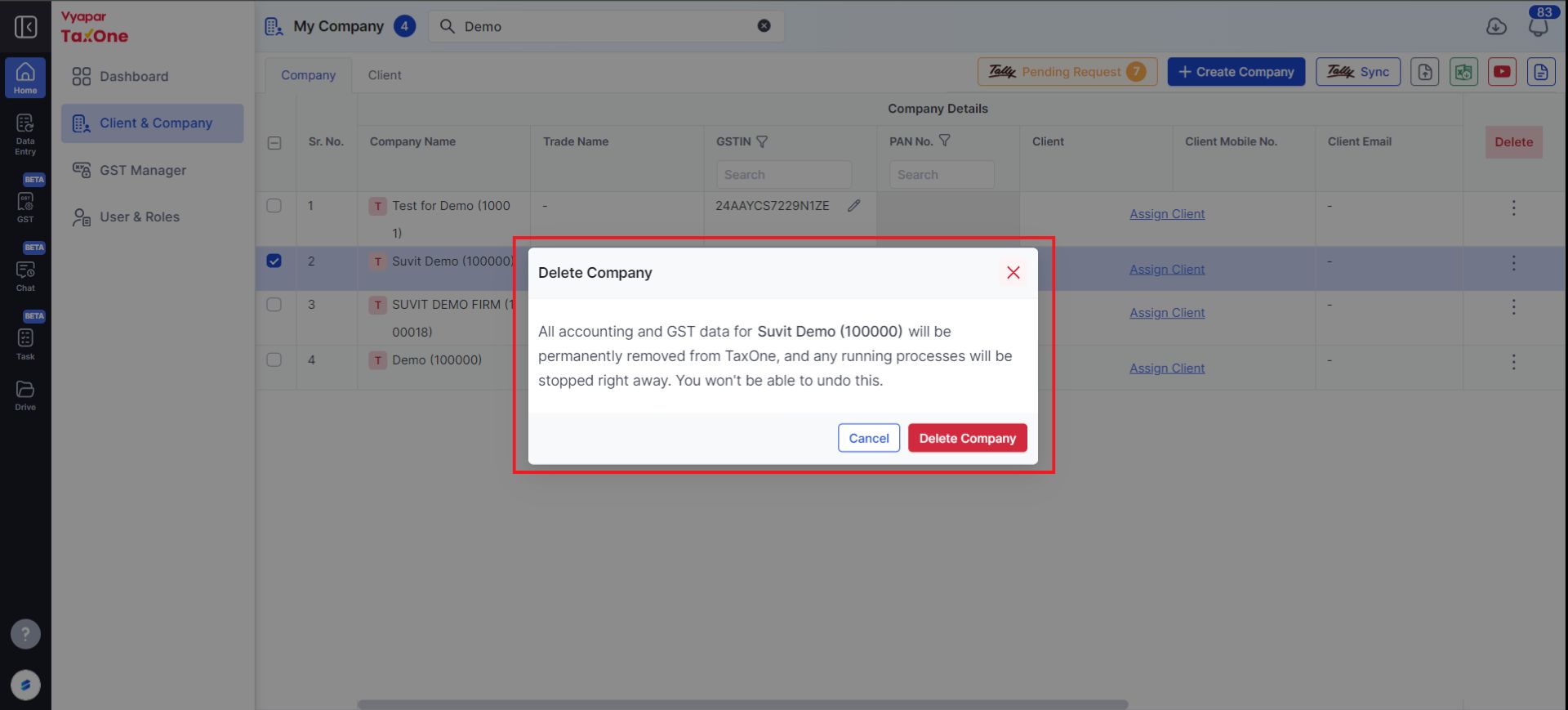Open Tally Pending Request button
The image size is (1568, 710).
(x=1067, y=72)
